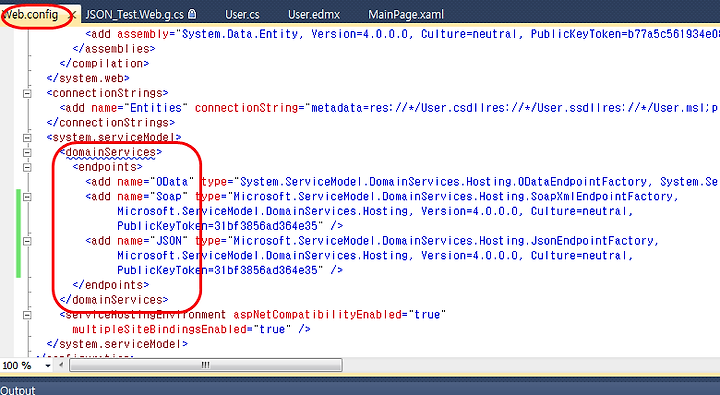Collapse the endpoints element
Viewport: 720px width, 395px height.
coord(27,167)
